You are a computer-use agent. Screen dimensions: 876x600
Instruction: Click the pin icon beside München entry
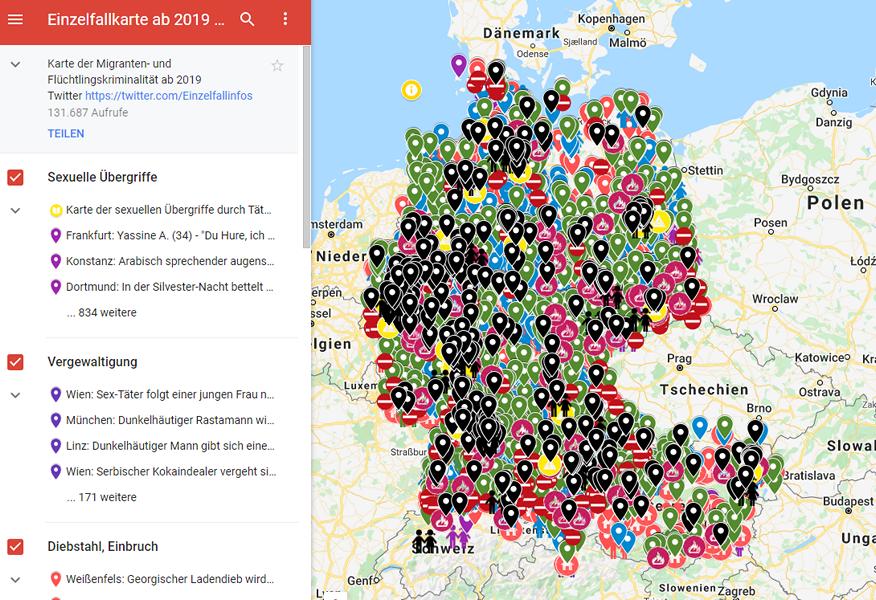coord(55,420)
